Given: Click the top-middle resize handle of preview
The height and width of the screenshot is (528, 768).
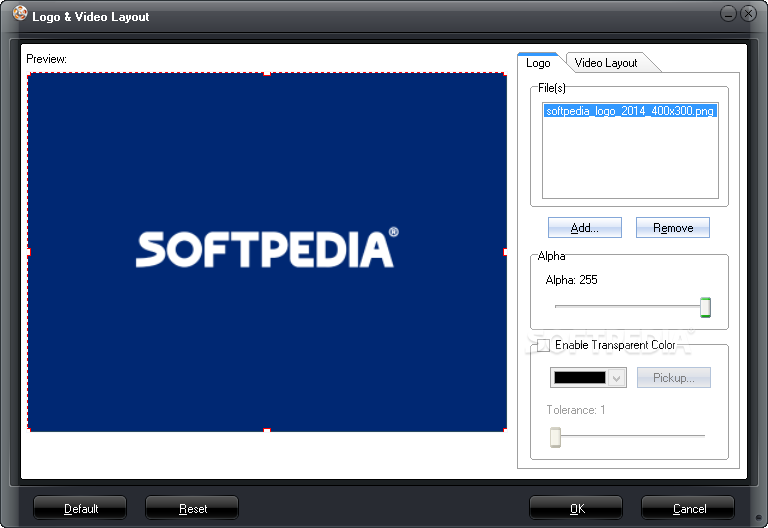Looking at the screenshot, I should click(267, 73).
